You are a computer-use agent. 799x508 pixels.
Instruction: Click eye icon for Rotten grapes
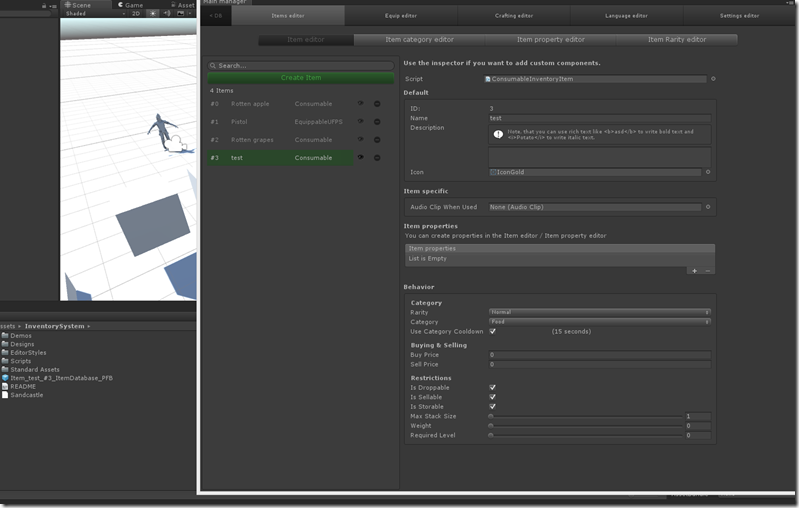(361, 139)
